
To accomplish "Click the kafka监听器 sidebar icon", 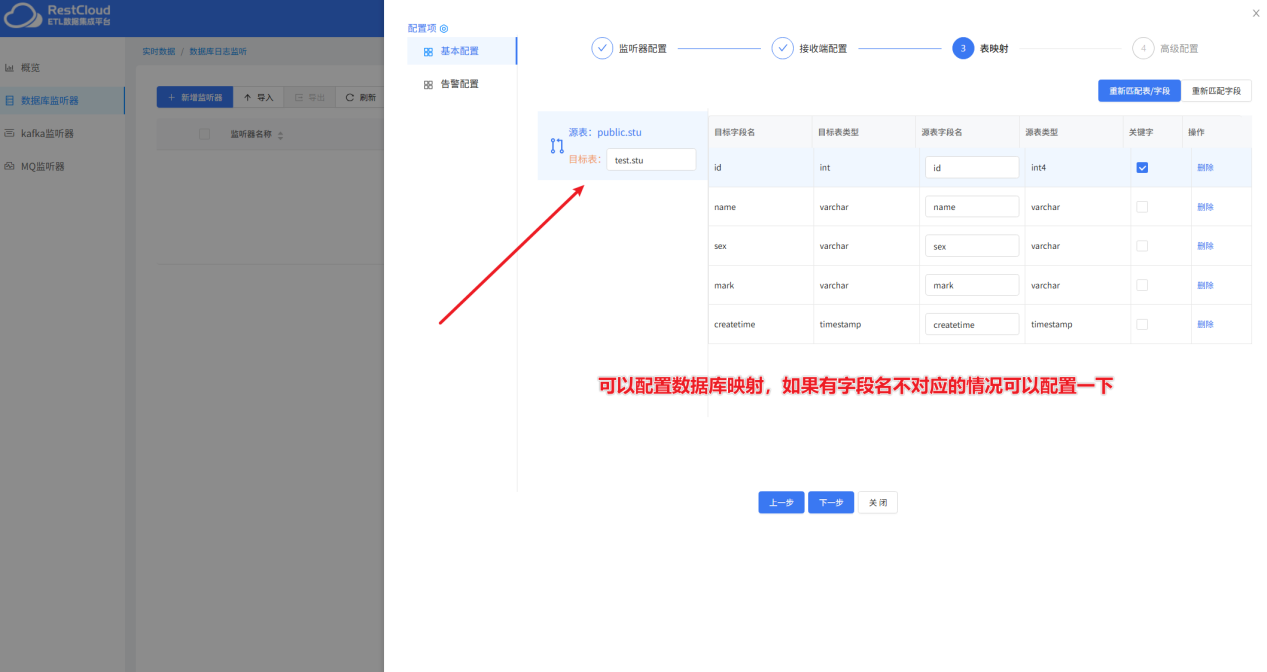I will 10,133.
